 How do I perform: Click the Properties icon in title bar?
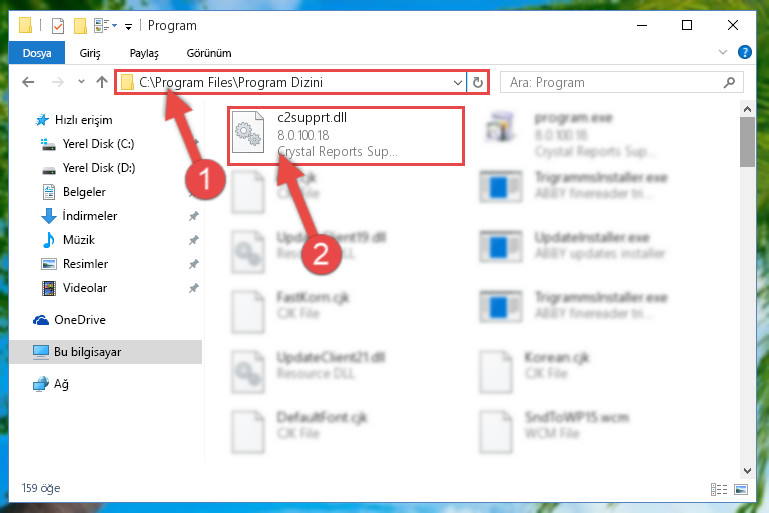[x=57, y=26]
